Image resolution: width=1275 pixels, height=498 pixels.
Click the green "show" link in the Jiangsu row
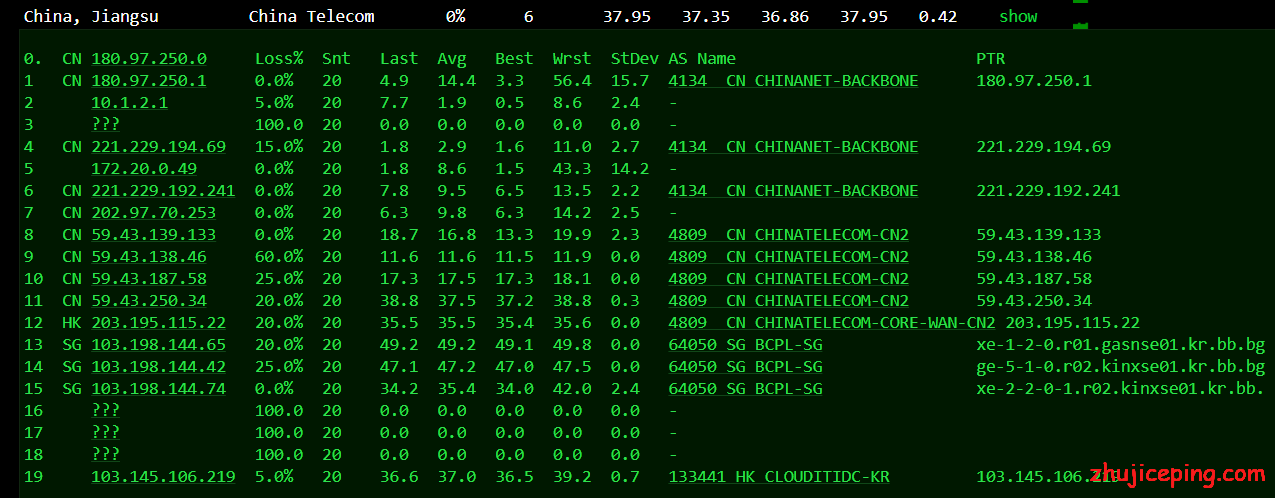pyautogui.click(x=1018, y=16)
